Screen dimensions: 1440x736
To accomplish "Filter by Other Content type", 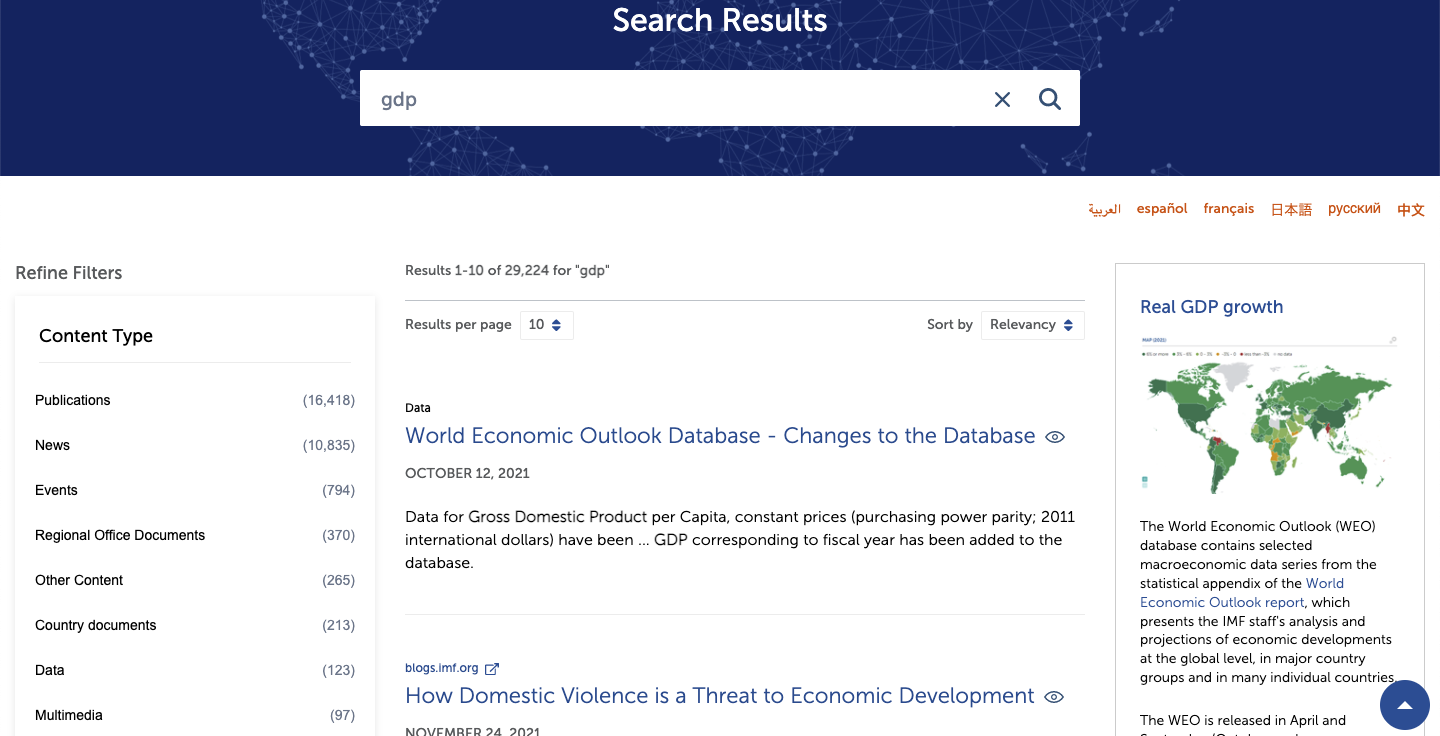I will pyautogui.click(x=195, y=580).
